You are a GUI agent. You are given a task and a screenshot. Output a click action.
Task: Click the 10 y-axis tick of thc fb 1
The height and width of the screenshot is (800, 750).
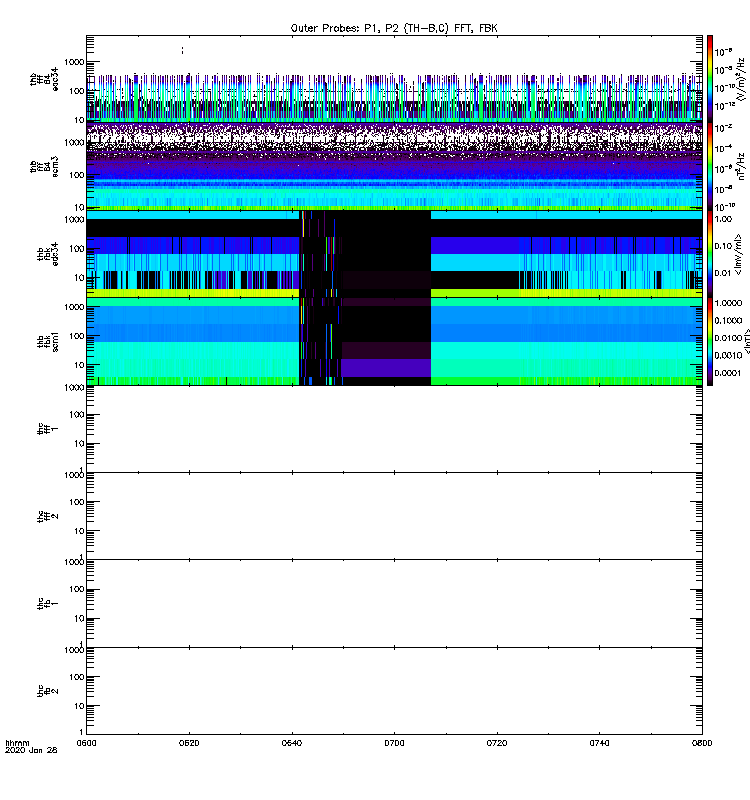[79, 618]
